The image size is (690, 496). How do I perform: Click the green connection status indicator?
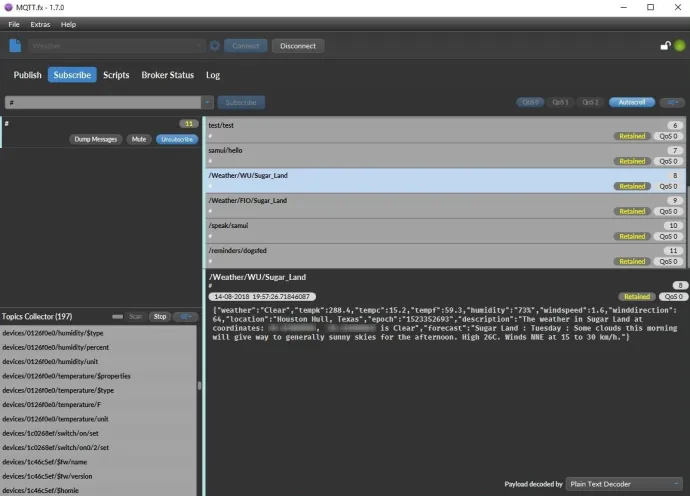point(679,45)
